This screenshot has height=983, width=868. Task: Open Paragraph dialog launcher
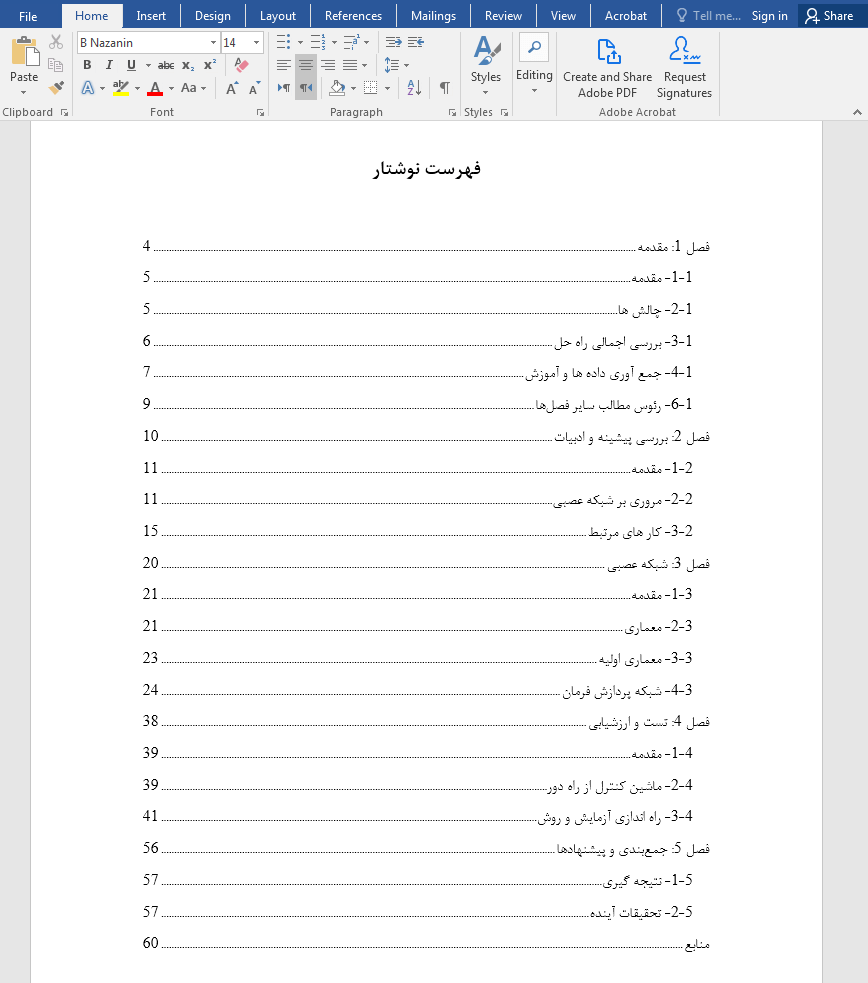(x=452, y=113)
